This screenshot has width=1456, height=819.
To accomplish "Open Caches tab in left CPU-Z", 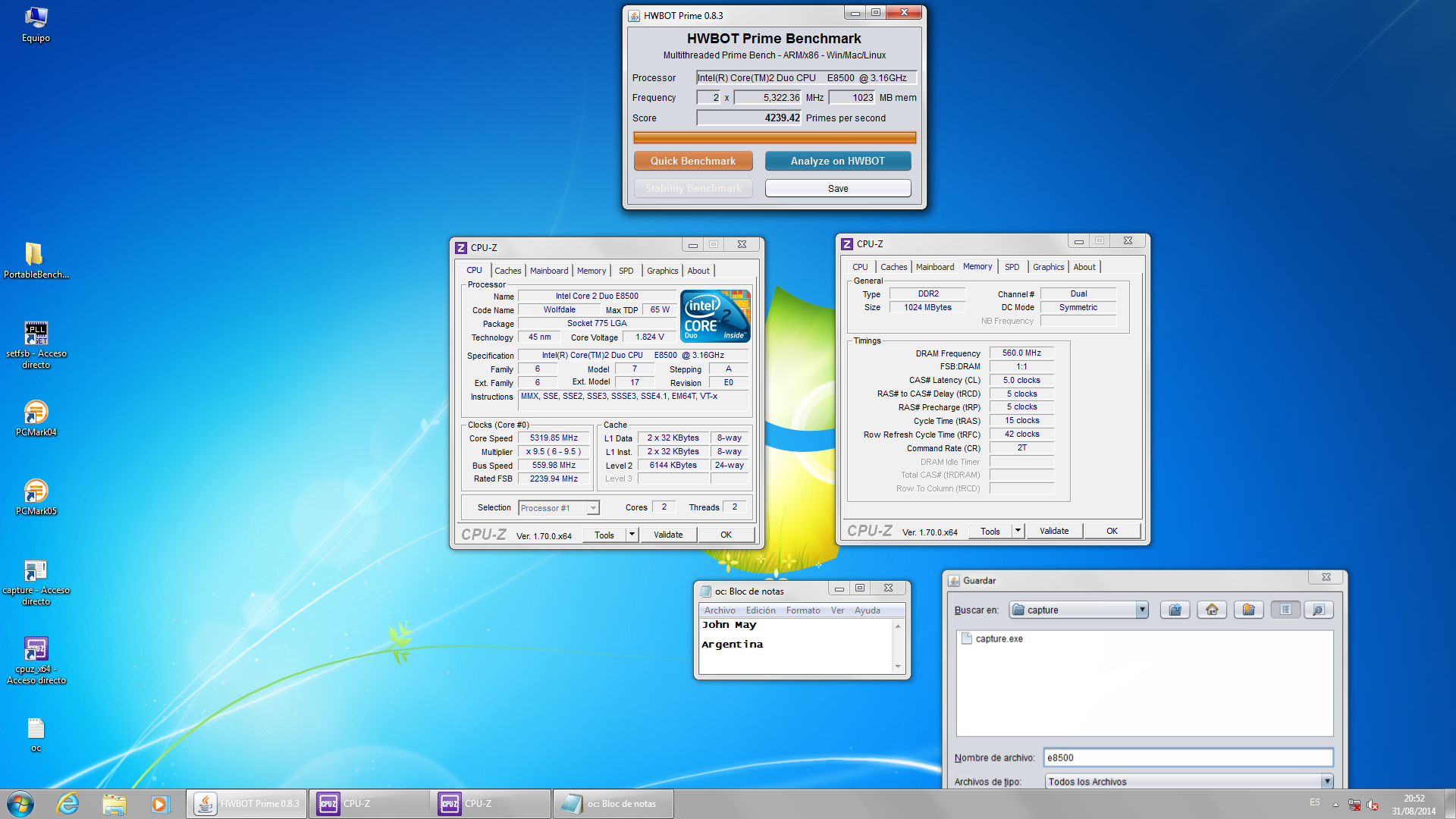I will point(507,271).
